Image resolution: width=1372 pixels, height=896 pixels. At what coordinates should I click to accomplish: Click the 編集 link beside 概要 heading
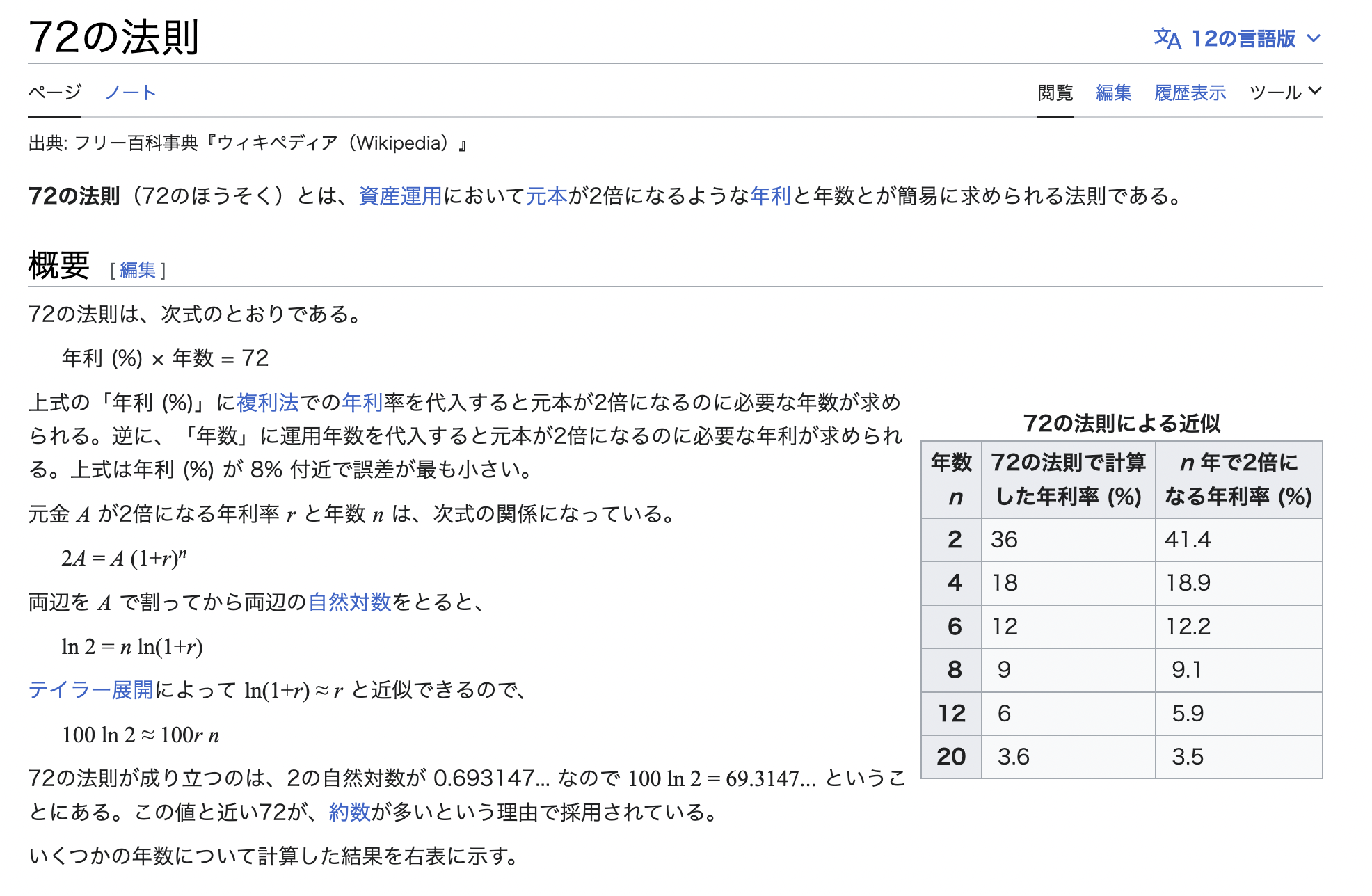pyautogui.click(x=138, y=270)
